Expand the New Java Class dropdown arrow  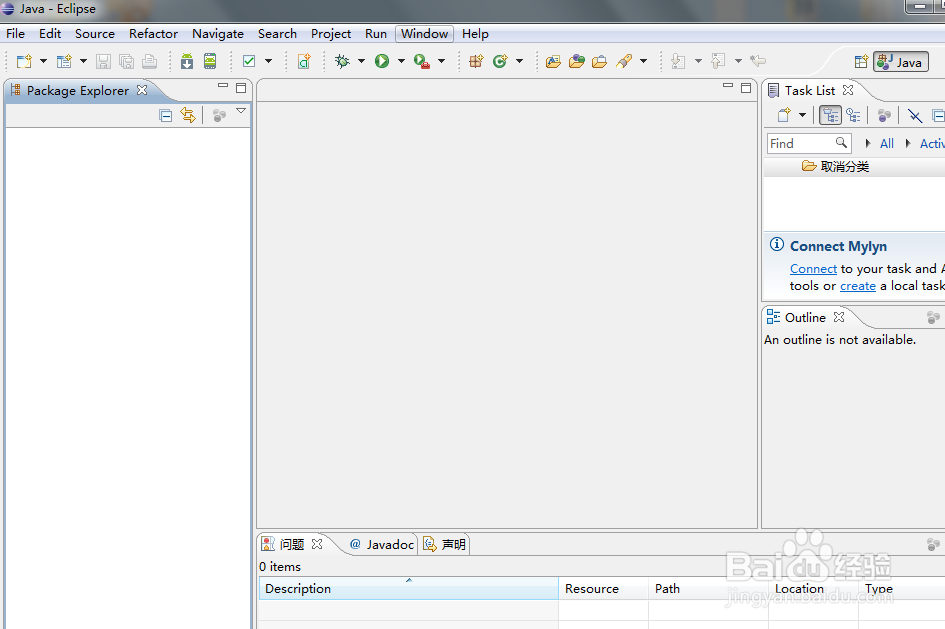click(520, 61)
